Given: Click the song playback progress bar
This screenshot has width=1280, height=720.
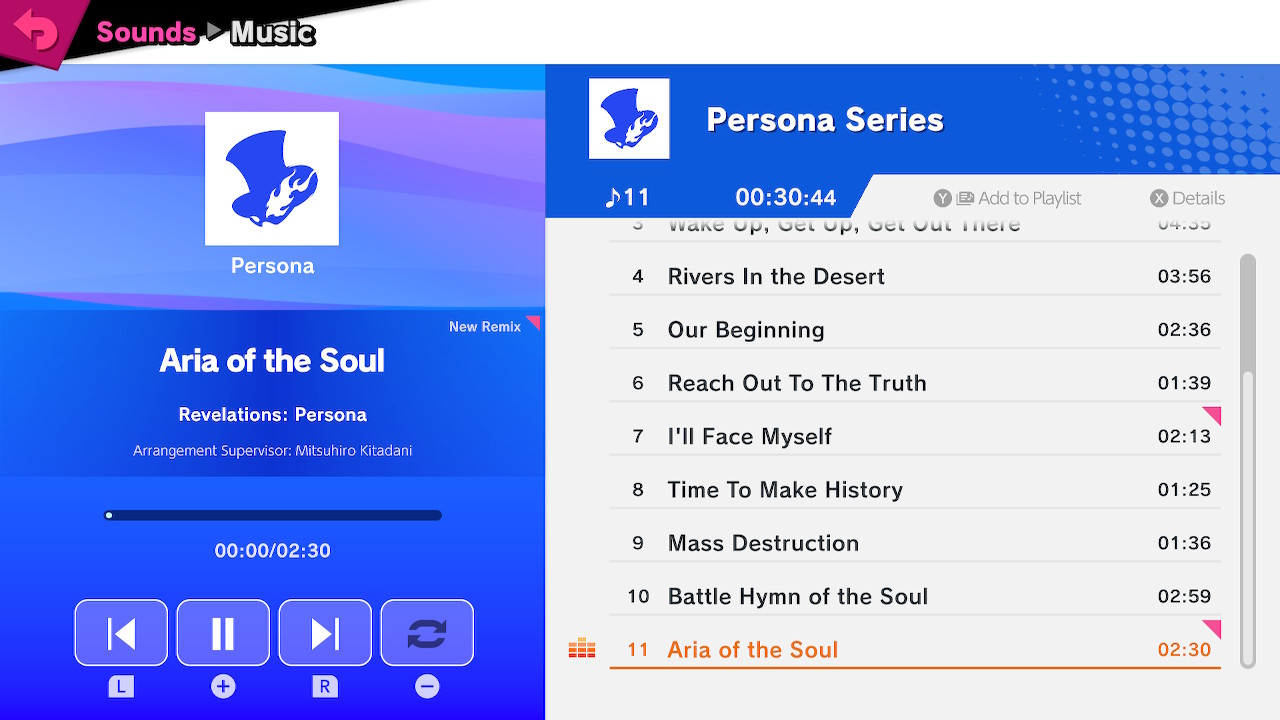Looking at the screenshot, I should click(x=273, y=516).
